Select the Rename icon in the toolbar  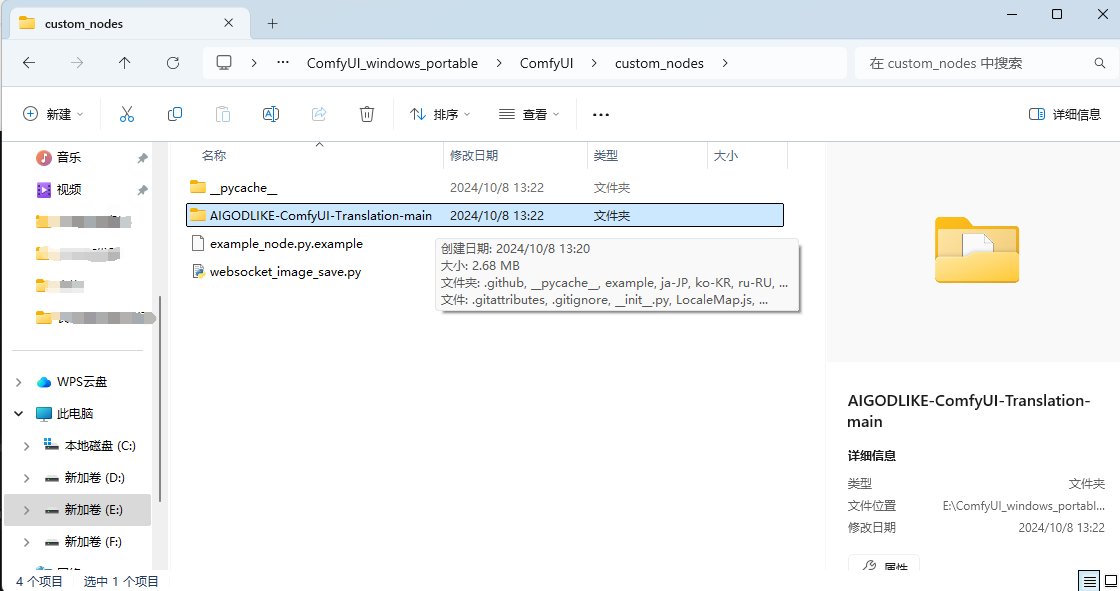pyautogui.click(x=270, y=113)
